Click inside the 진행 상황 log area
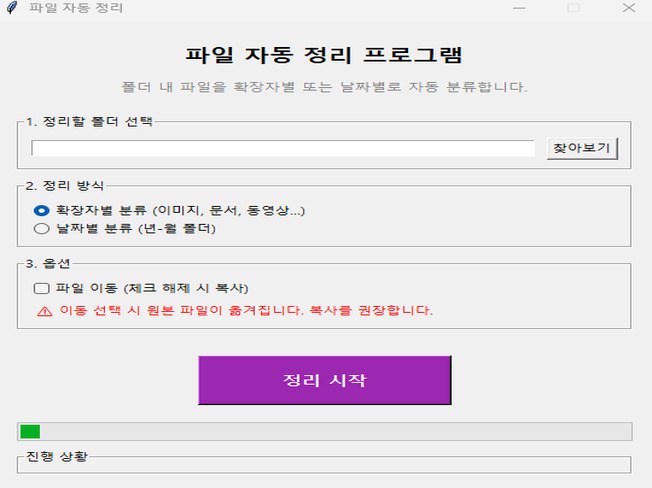 click(324, 465)
